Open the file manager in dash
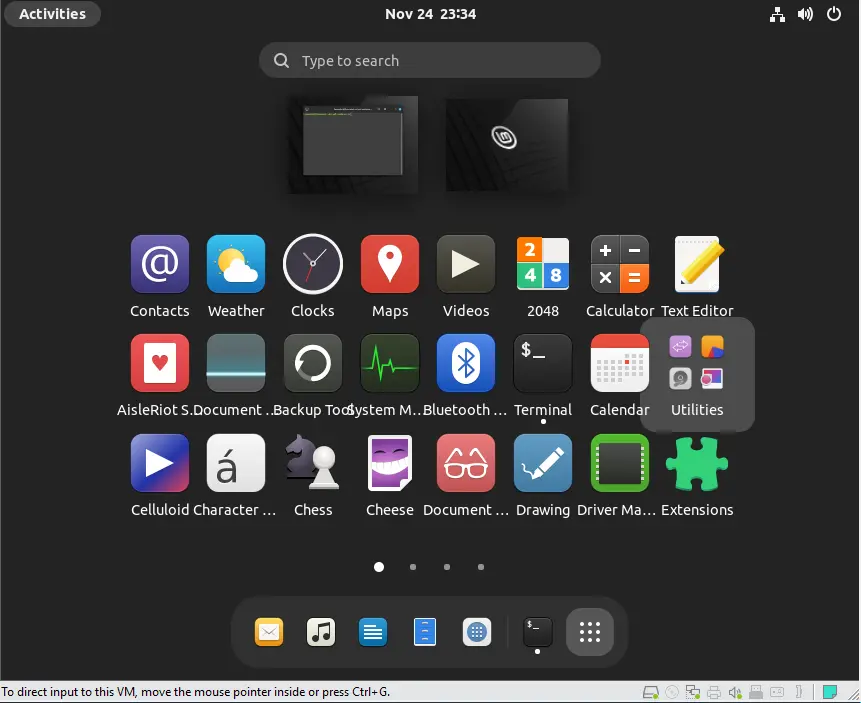Viewport: 861px width, 703px height. tap(425, 632)
